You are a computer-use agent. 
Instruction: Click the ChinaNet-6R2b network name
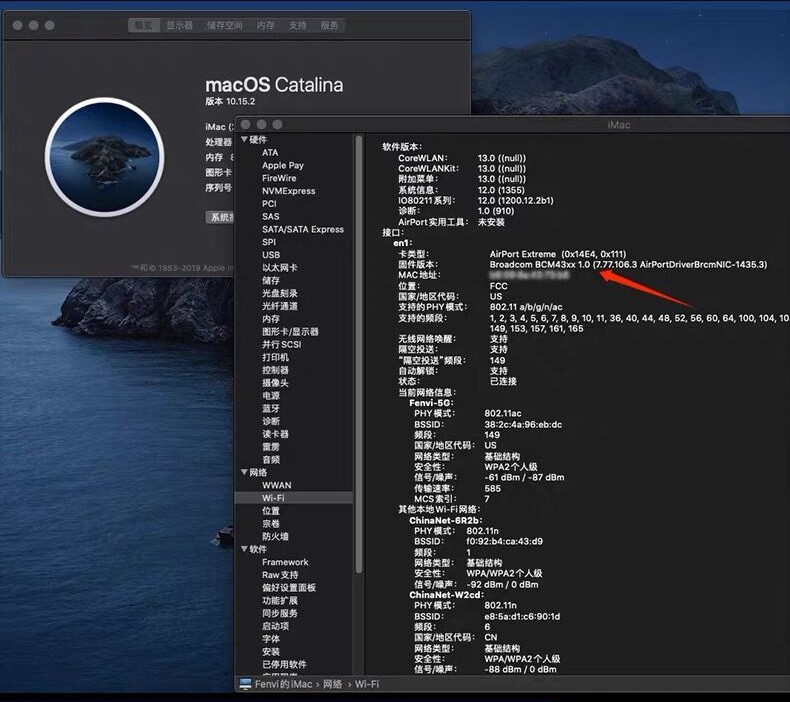[446, 520]
